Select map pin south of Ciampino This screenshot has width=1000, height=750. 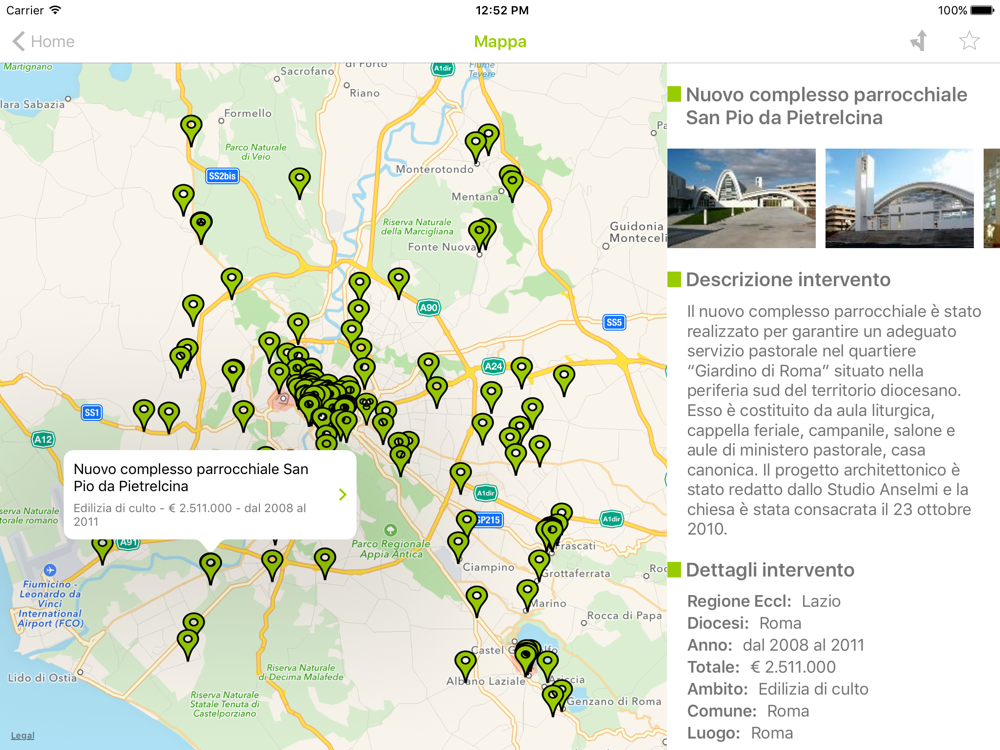(476, 601)
